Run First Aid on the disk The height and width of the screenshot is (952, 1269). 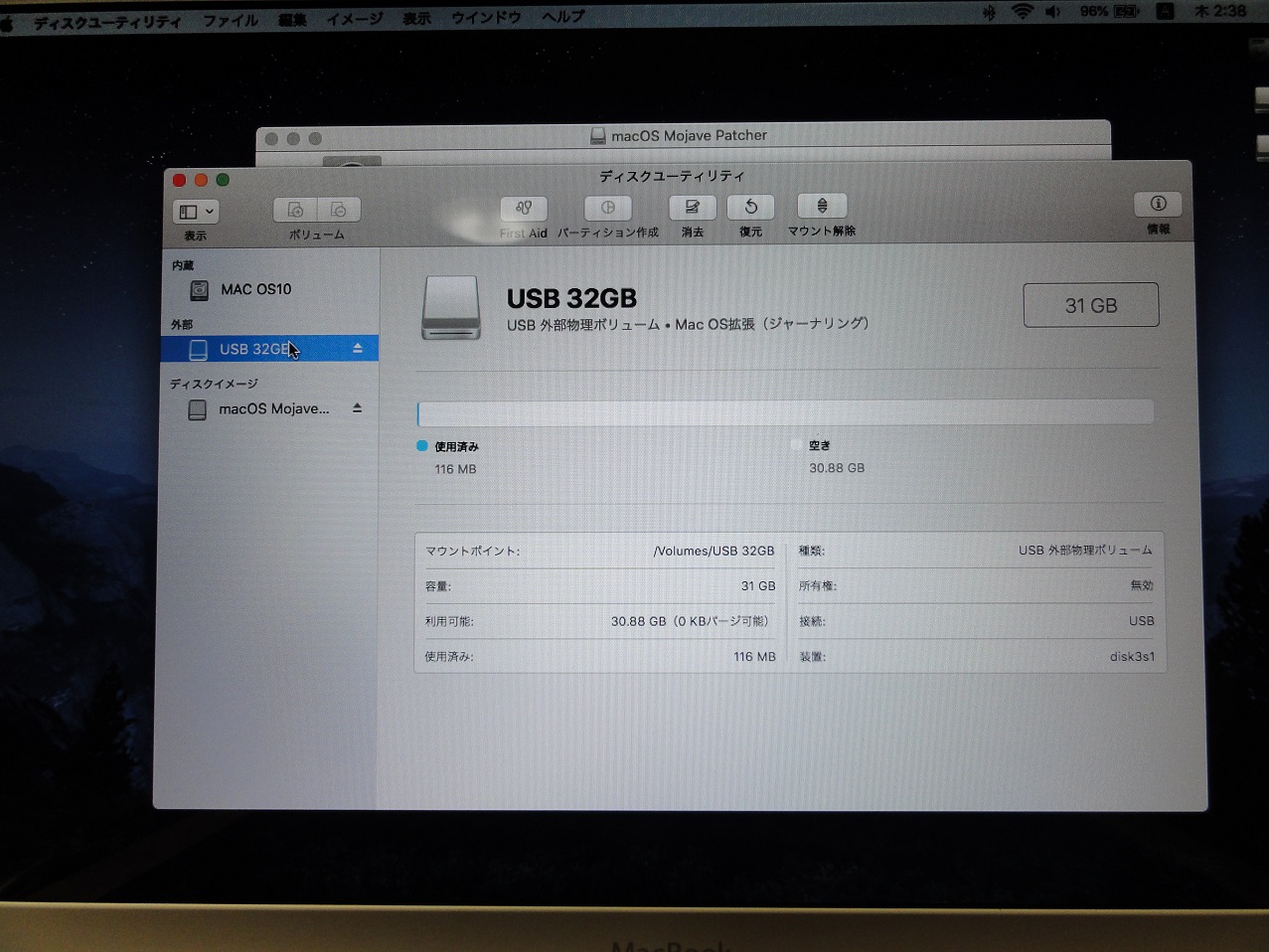coord(524,208)
